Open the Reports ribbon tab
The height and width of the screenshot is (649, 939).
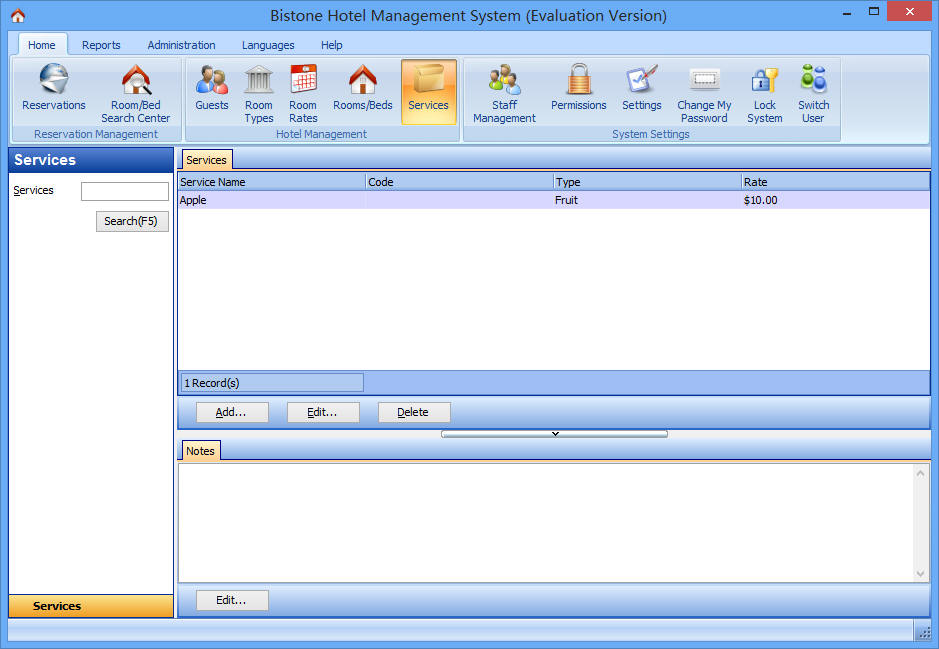(x=101, y=45)
